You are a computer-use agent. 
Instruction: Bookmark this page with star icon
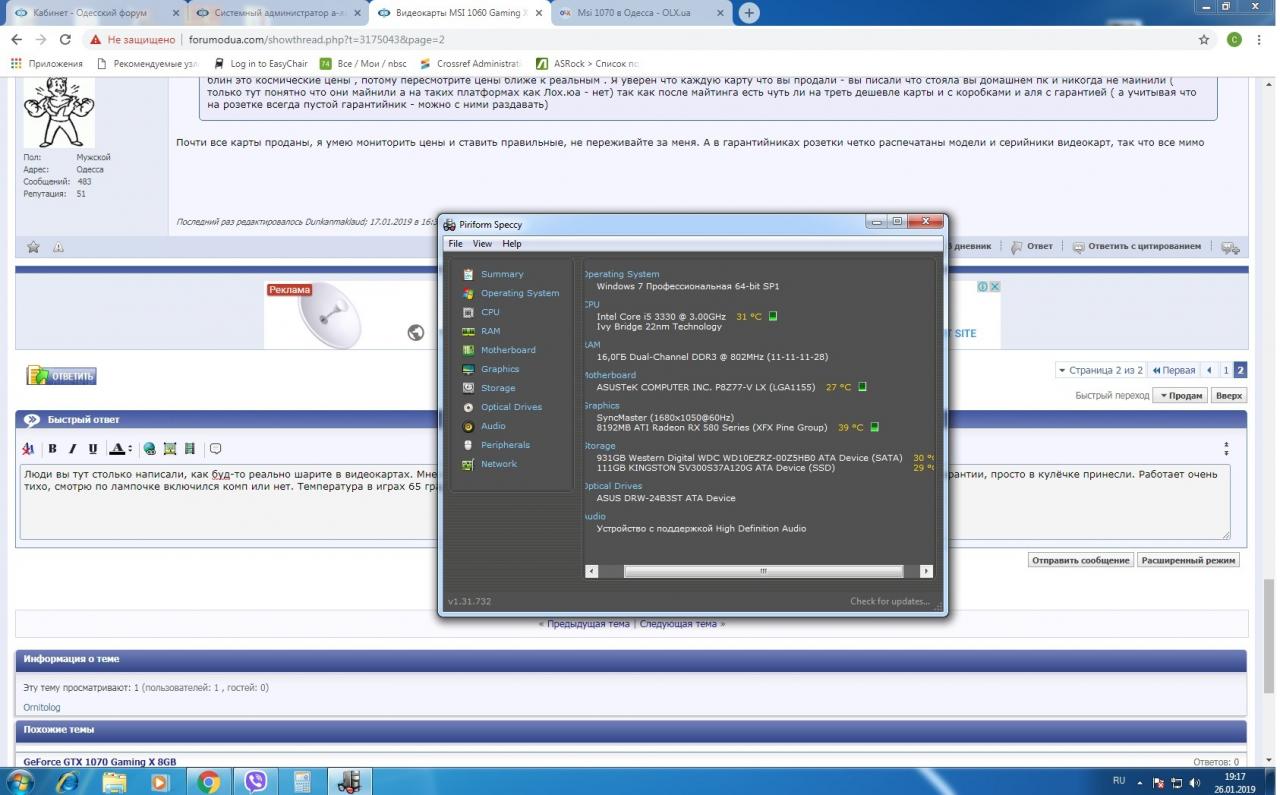point(1204,39)
